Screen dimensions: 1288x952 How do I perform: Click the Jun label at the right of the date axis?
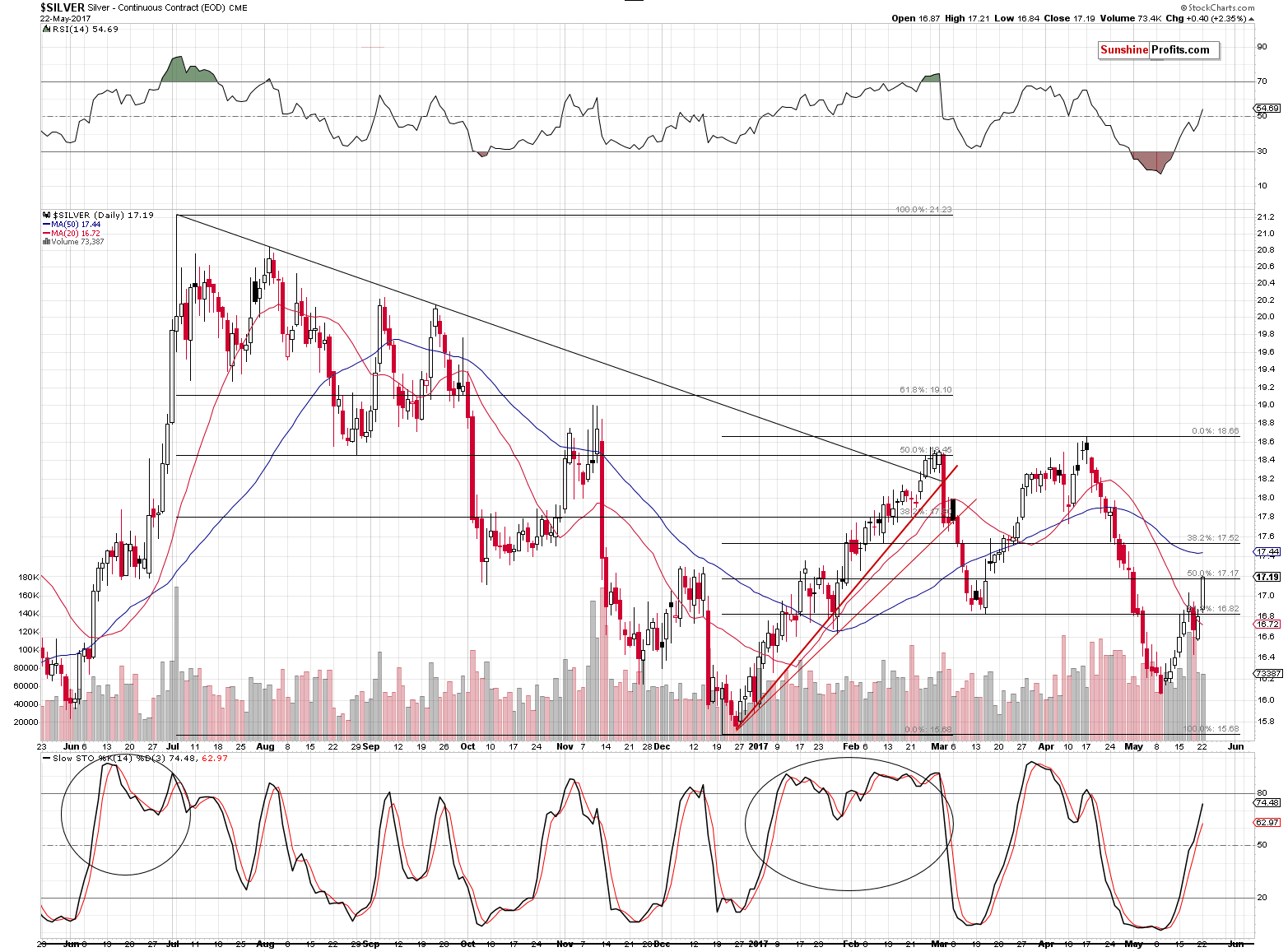(x=1235, y=747)
